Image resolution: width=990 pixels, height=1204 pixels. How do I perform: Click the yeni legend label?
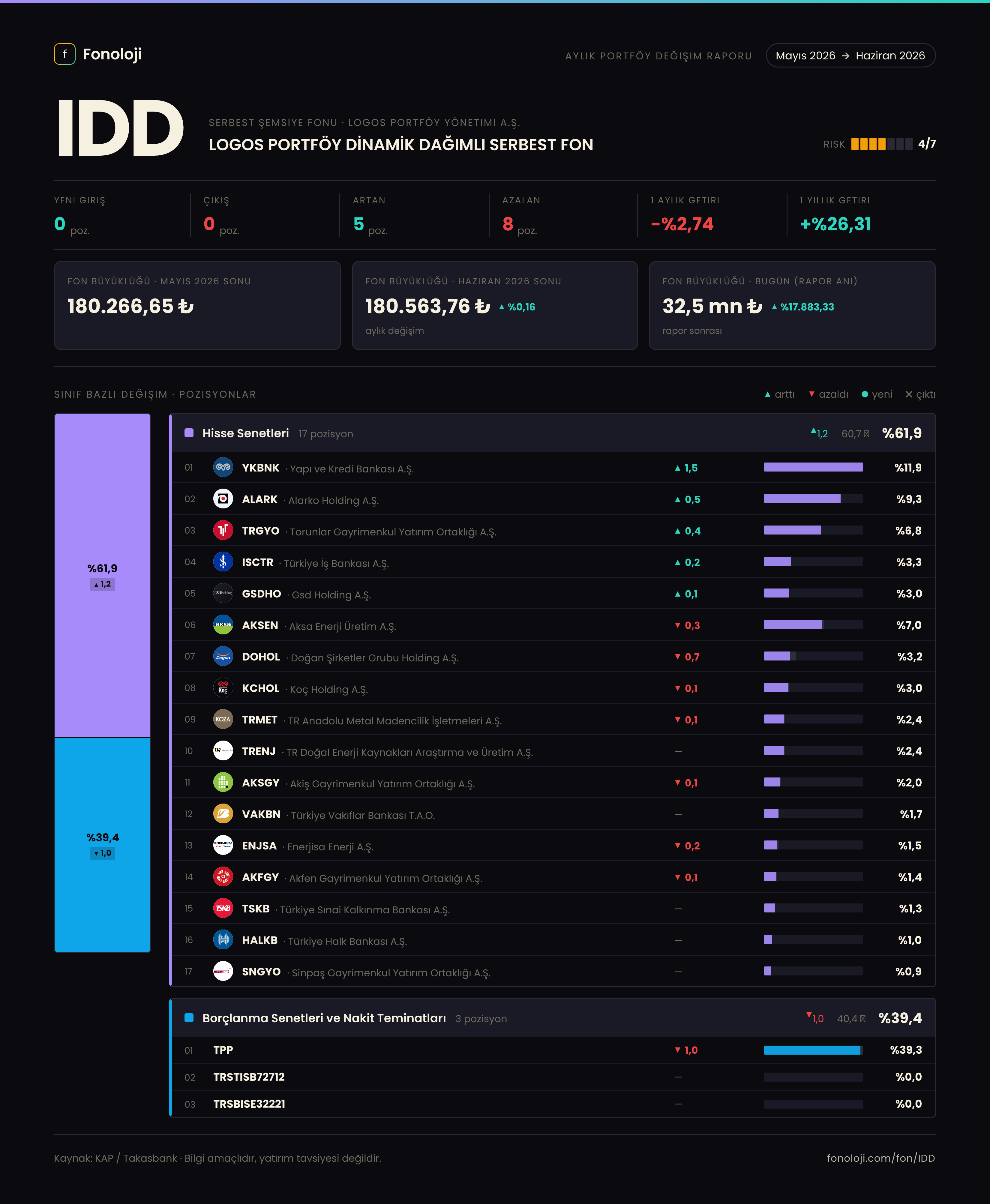pos(882,394)
